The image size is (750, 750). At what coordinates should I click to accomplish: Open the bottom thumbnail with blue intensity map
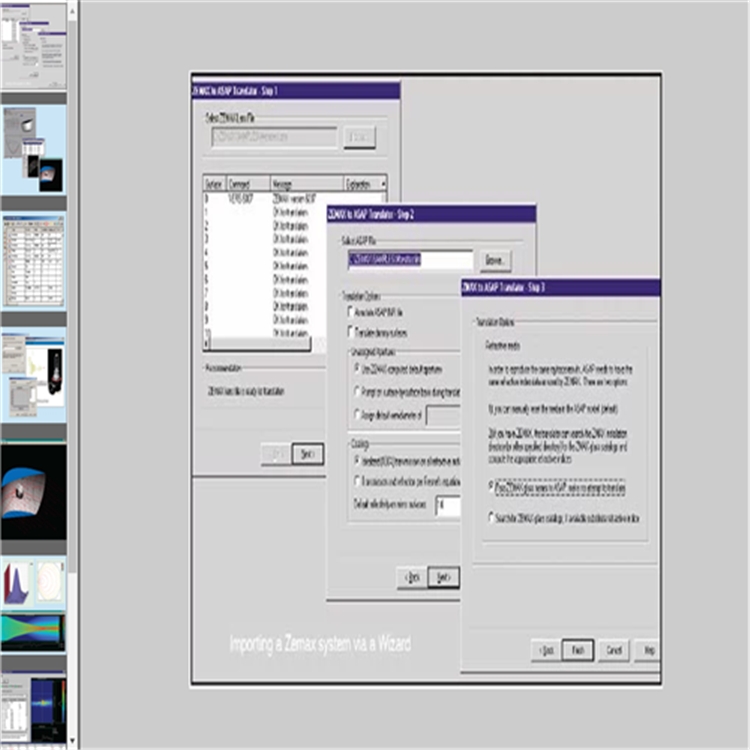coord(33,708)
